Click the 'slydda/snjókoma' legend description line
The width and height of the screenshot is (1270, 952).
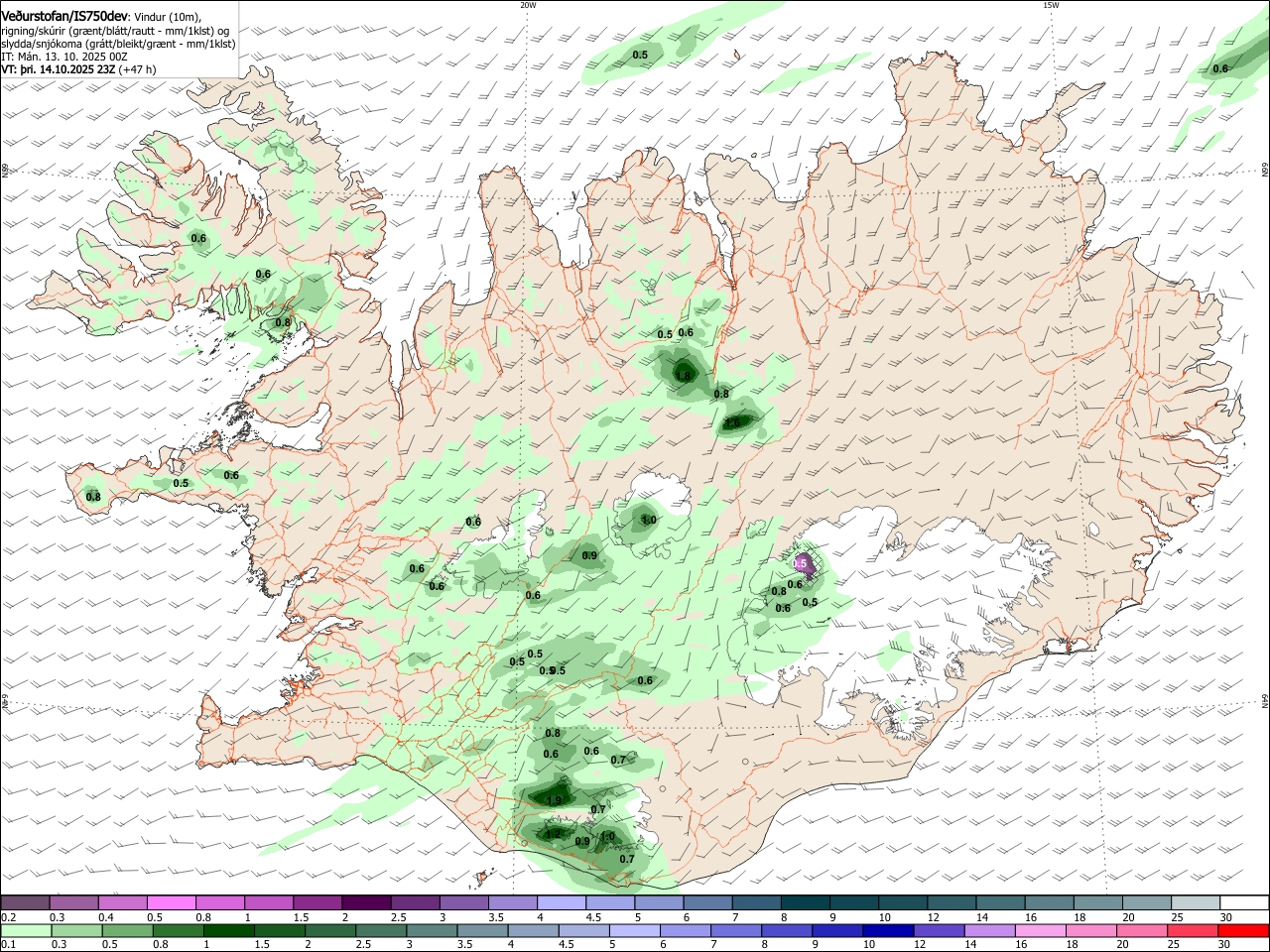click(118, 44)
